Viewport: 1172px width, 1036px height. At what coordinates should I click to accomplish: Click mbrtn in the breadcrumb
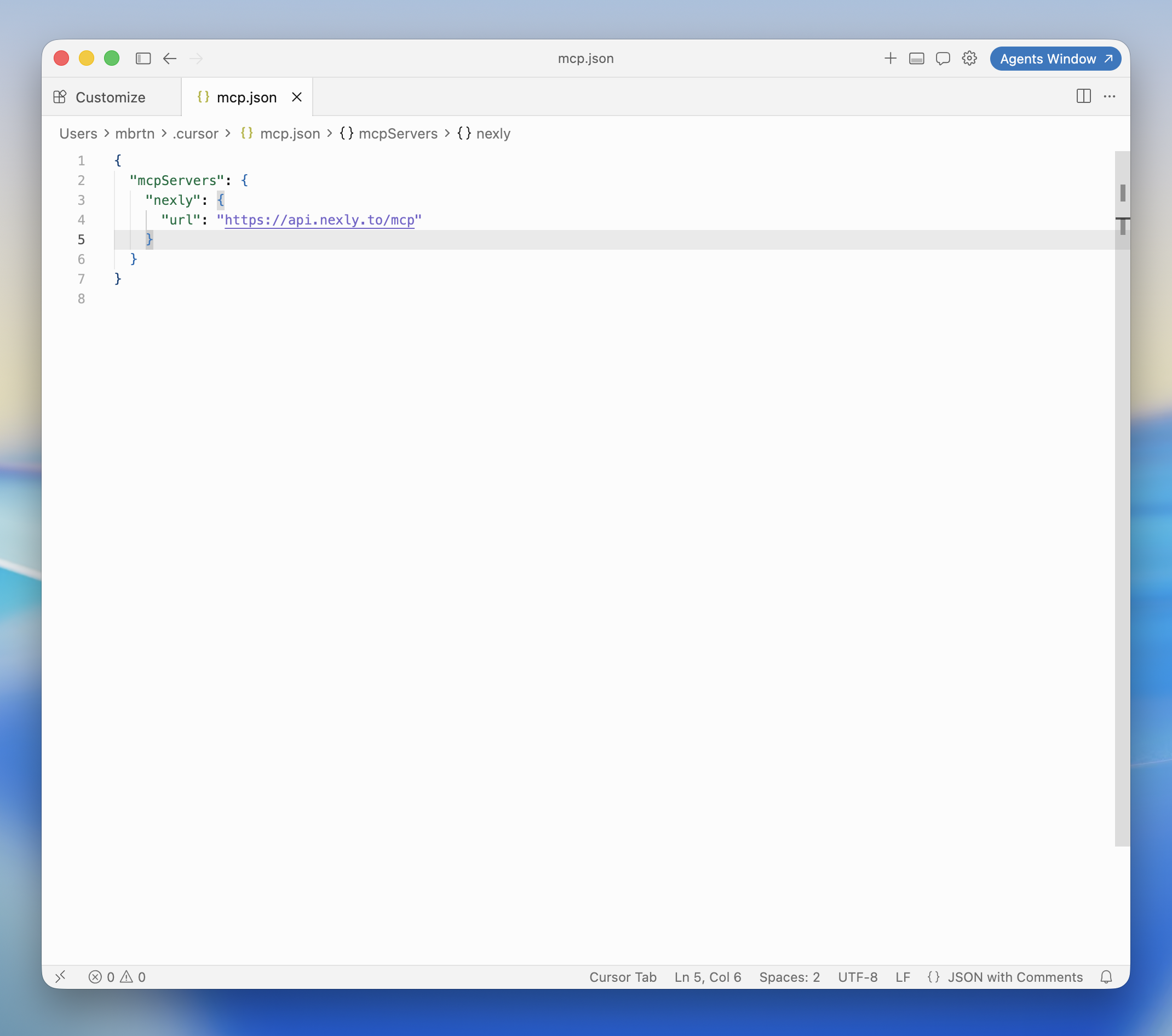point(135,134)
